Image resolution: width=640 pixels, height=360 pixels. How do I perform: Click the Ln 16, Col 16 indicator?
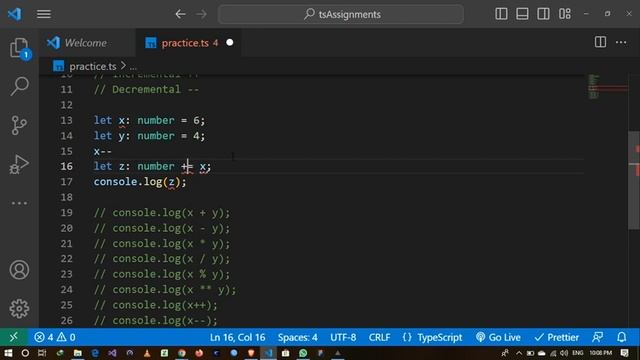click(238, 338)
